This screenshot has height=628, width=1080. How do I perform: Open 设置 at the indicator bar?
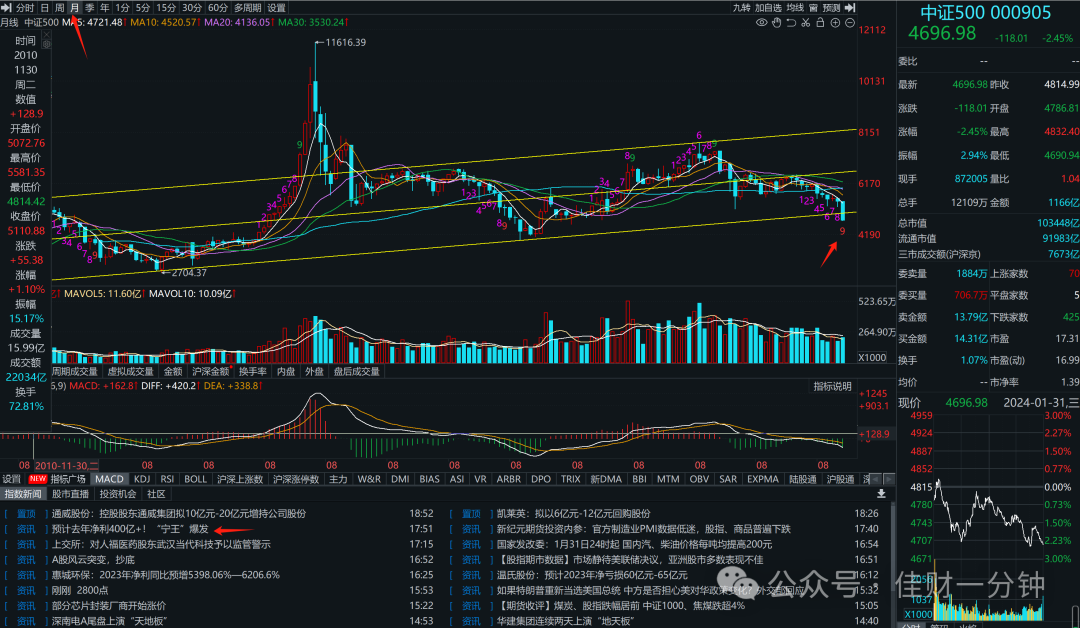point(12,479)
